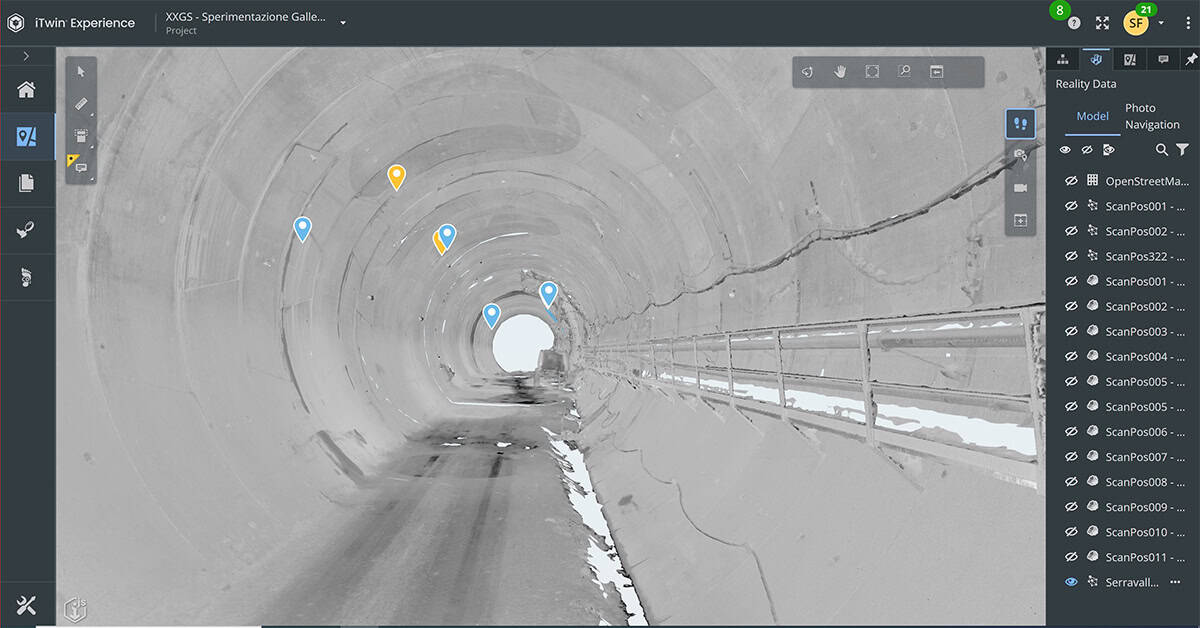Hide the Serravalle layer using its eye icon

tap(1071, 582)
